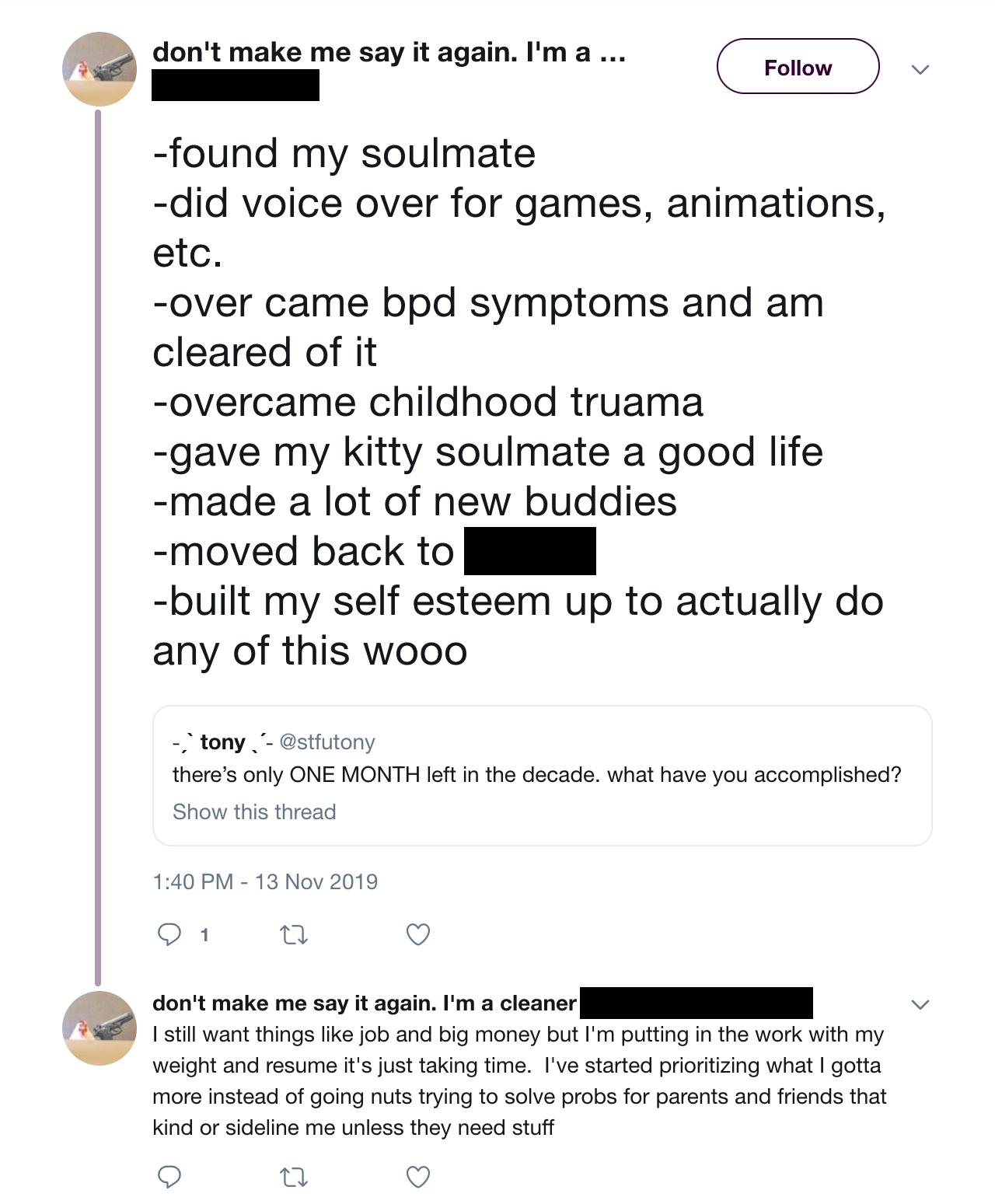Click reply icon on the main tweet
This screenshot has height=1204, width=995.
click(x=169, y=934)
